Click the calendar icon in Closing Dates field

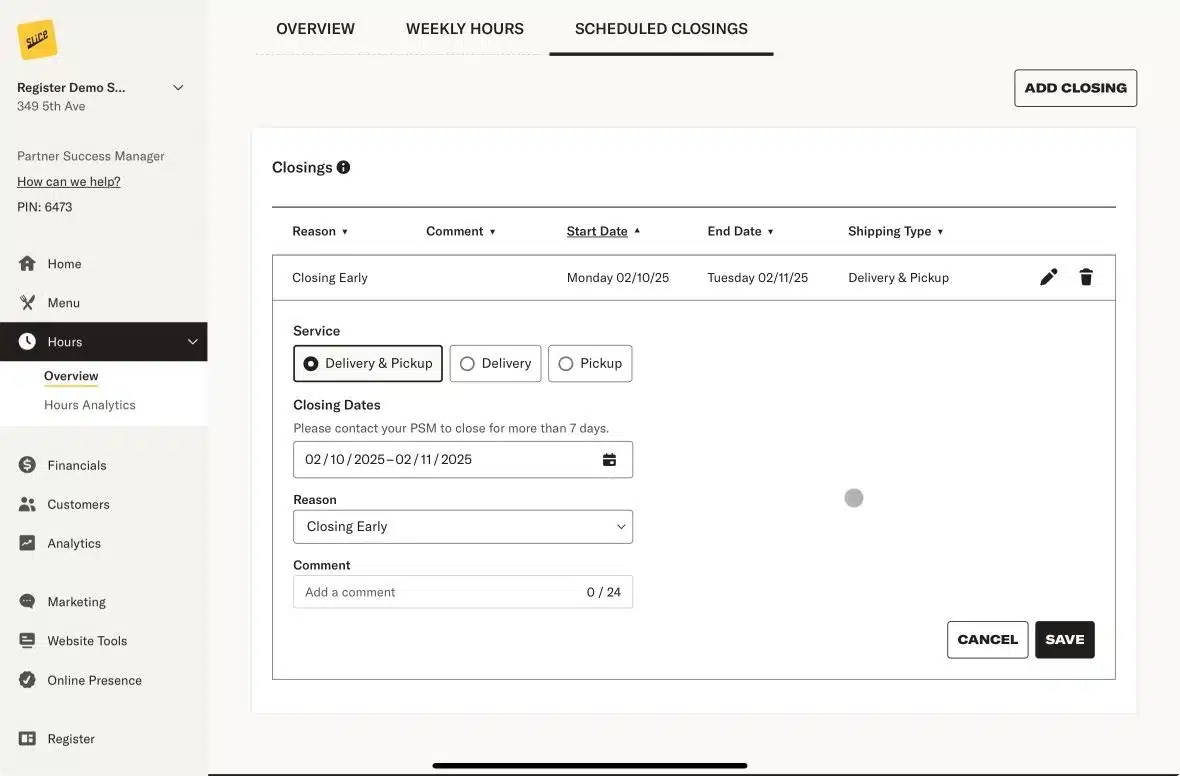click(610, 459)
